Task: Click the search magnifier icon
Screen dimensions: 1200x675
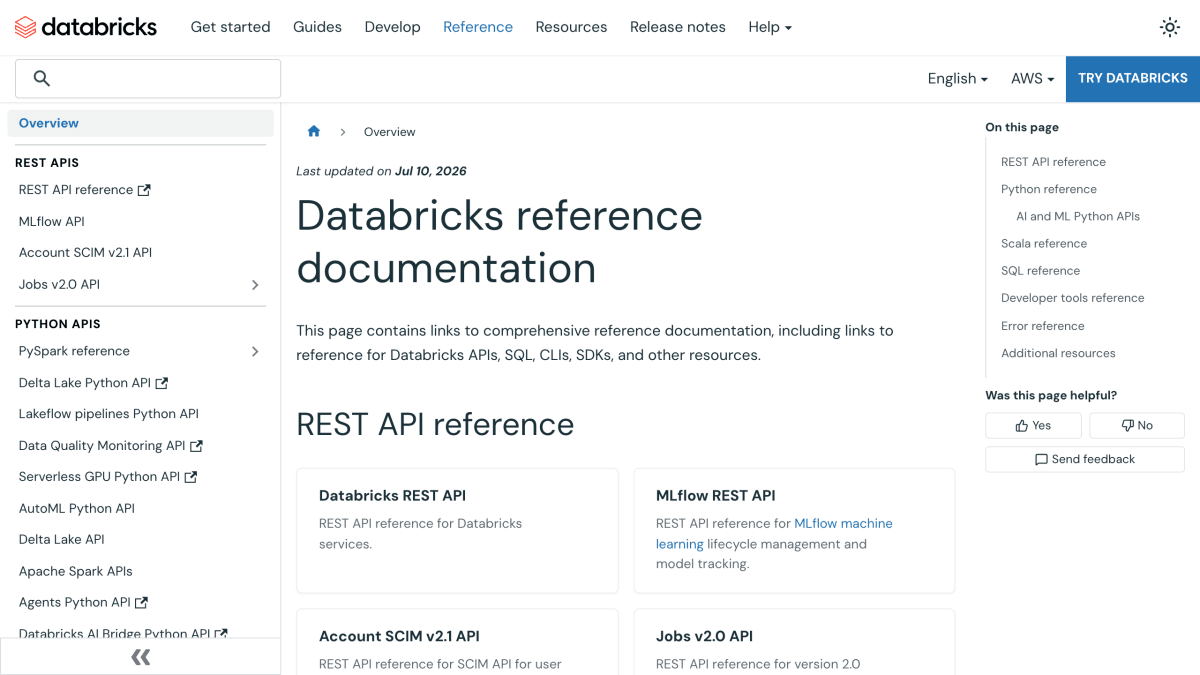Action: 41,78
